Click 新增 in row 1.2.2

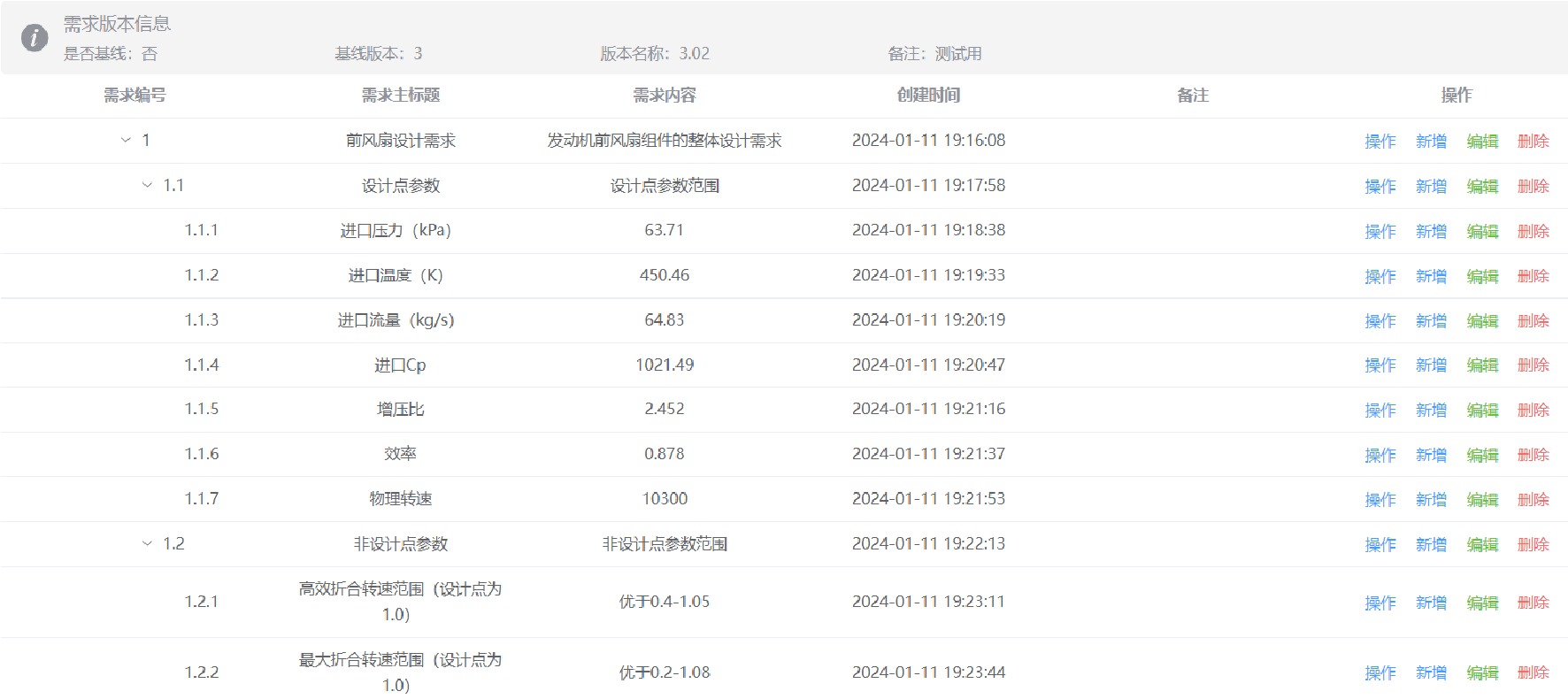[1431, 673]
